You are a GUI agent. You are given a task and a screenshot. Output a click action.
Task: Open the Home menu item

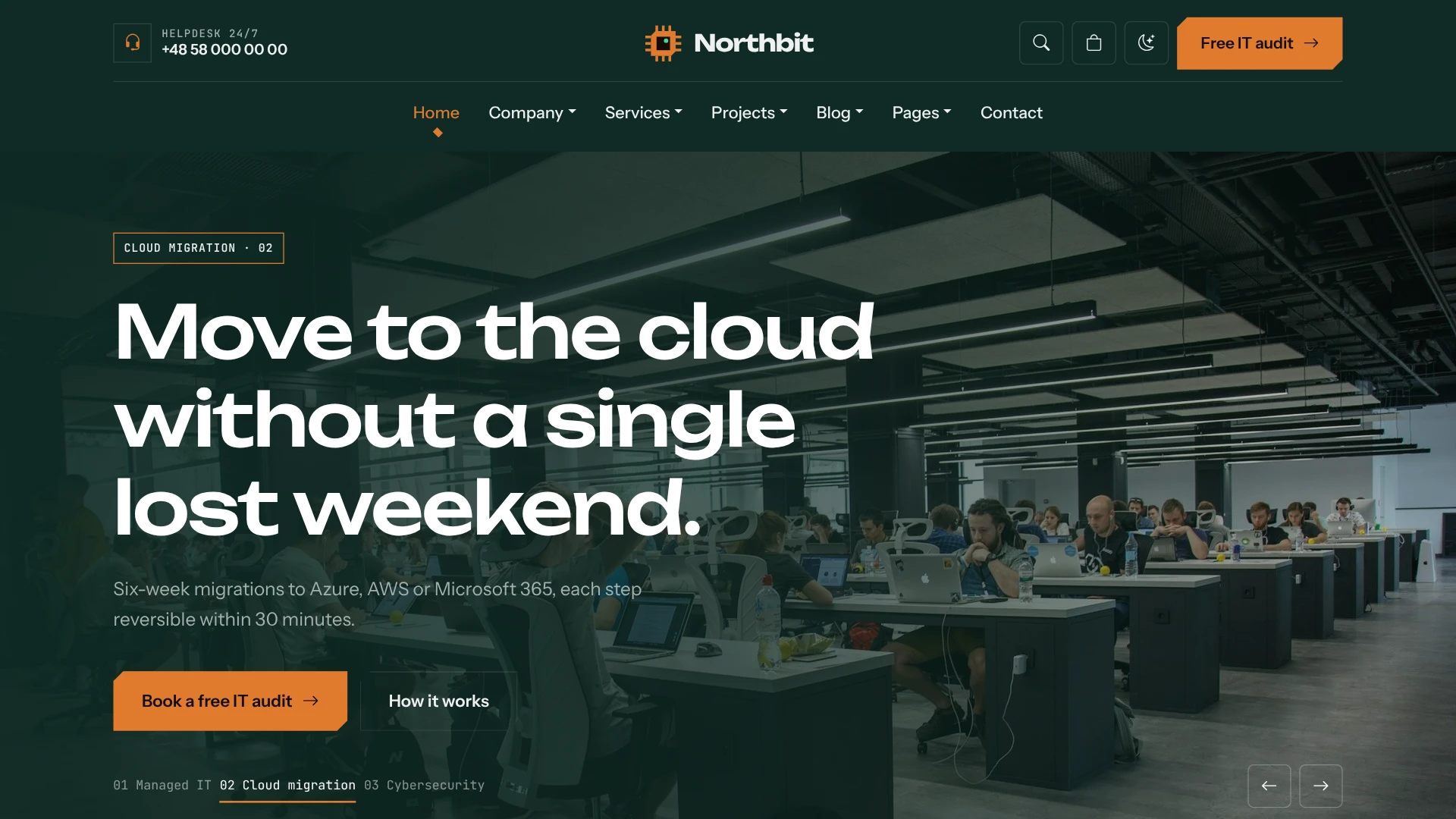pyautogui.click(x=436, y=113)
